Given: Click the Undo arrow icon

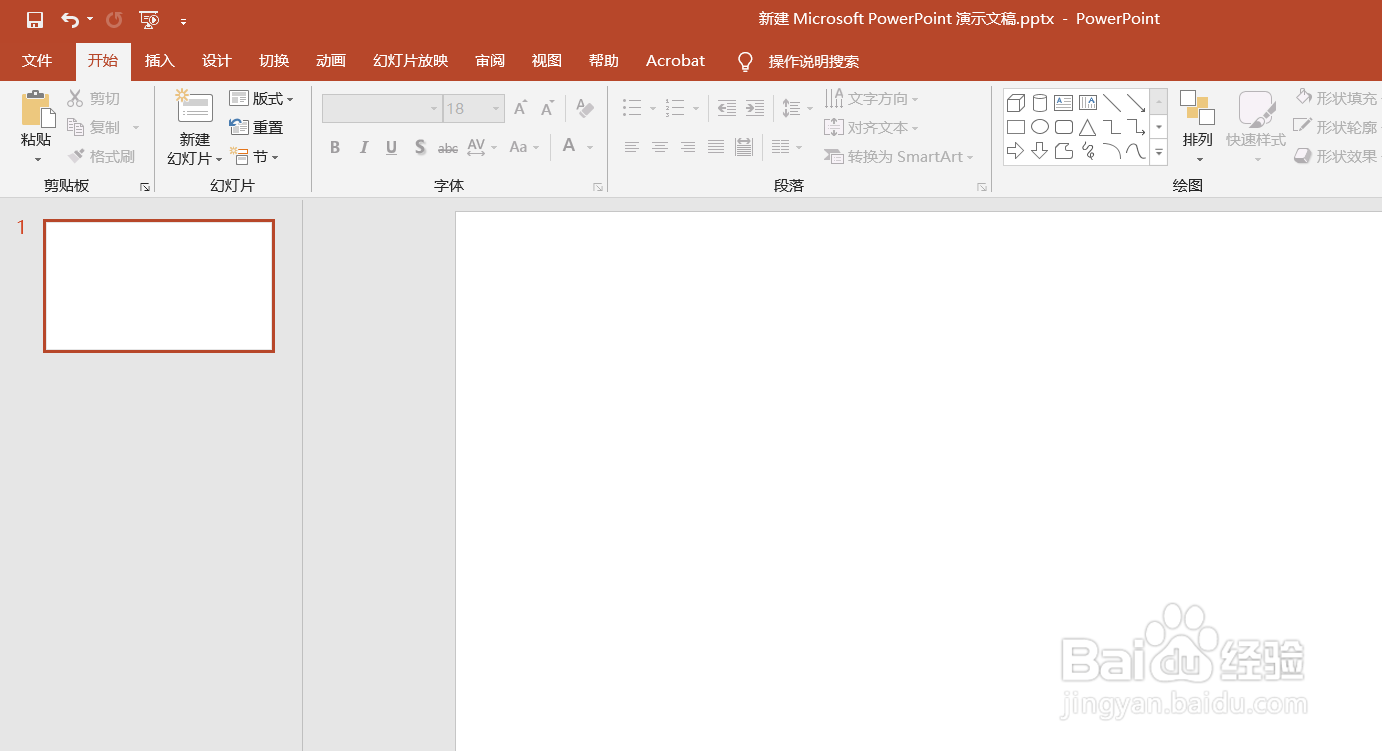Looking at the screenshot, I should pos(69,20).
